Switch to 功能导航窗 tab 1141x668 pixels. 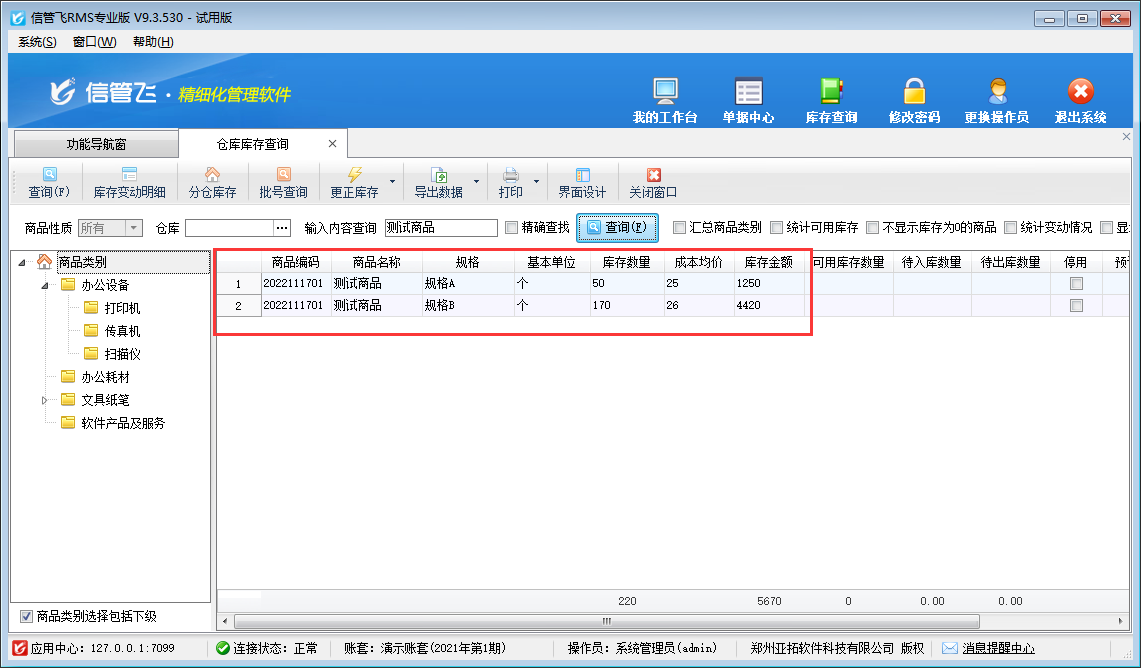tap(96, 144)
